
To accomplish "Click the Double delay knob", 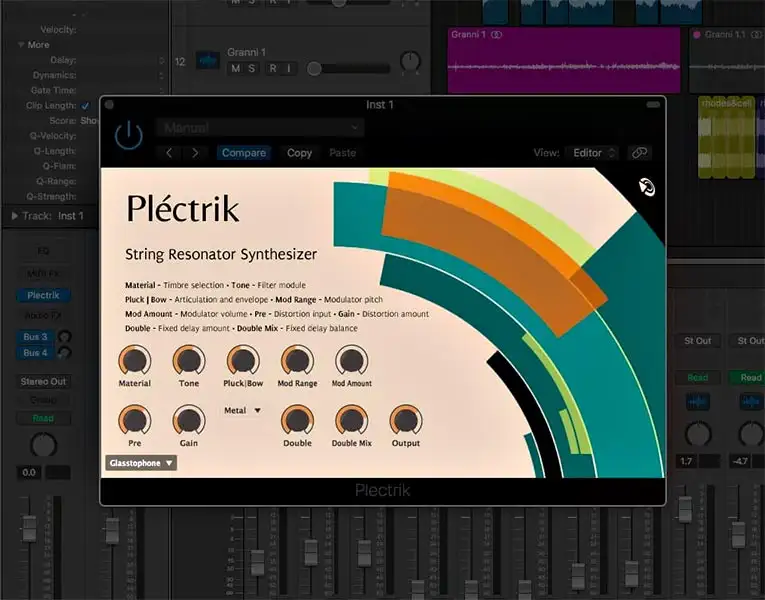I will 297,420.
